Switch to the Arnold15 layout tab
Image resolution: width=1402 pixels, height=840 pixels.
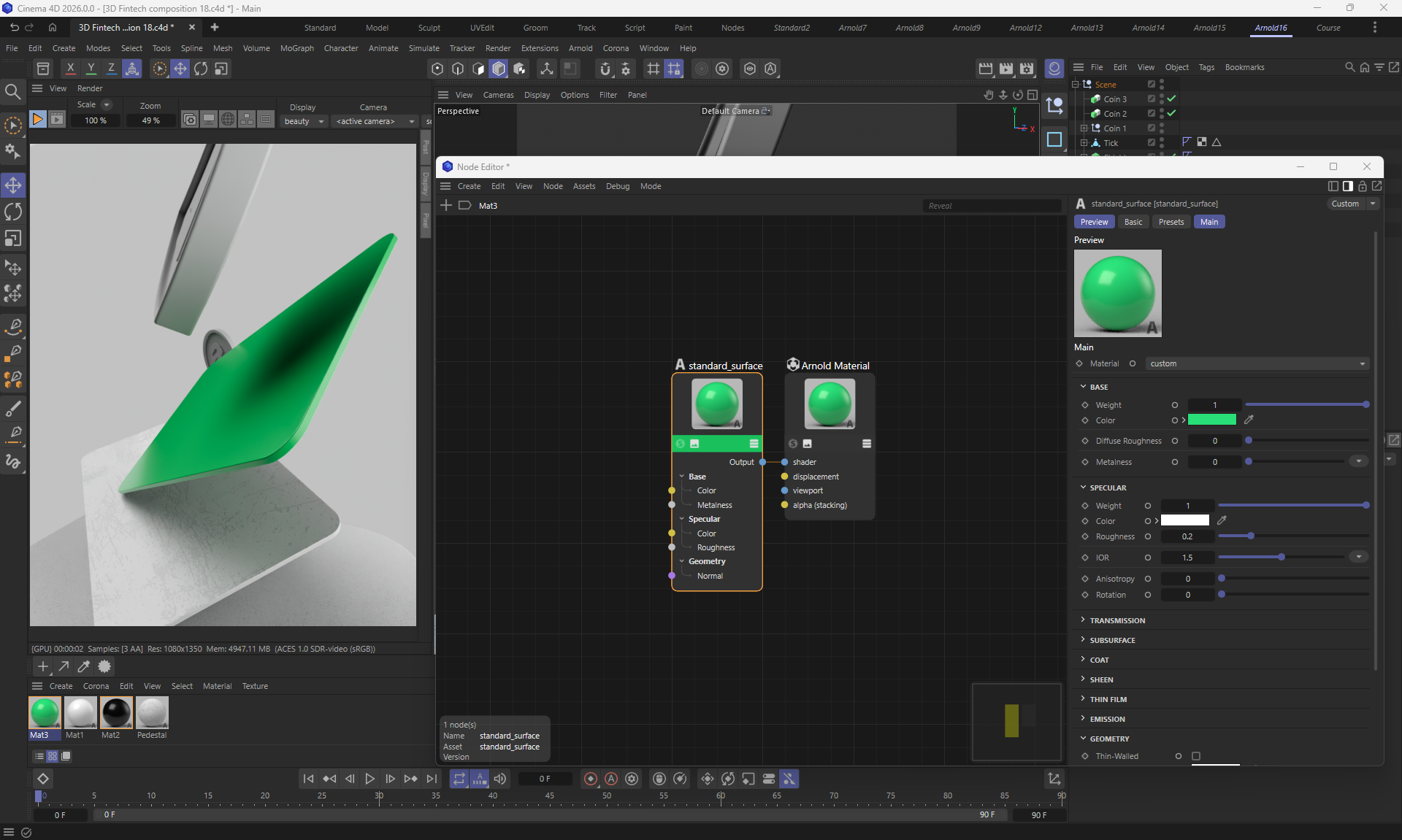point(1209,28)
